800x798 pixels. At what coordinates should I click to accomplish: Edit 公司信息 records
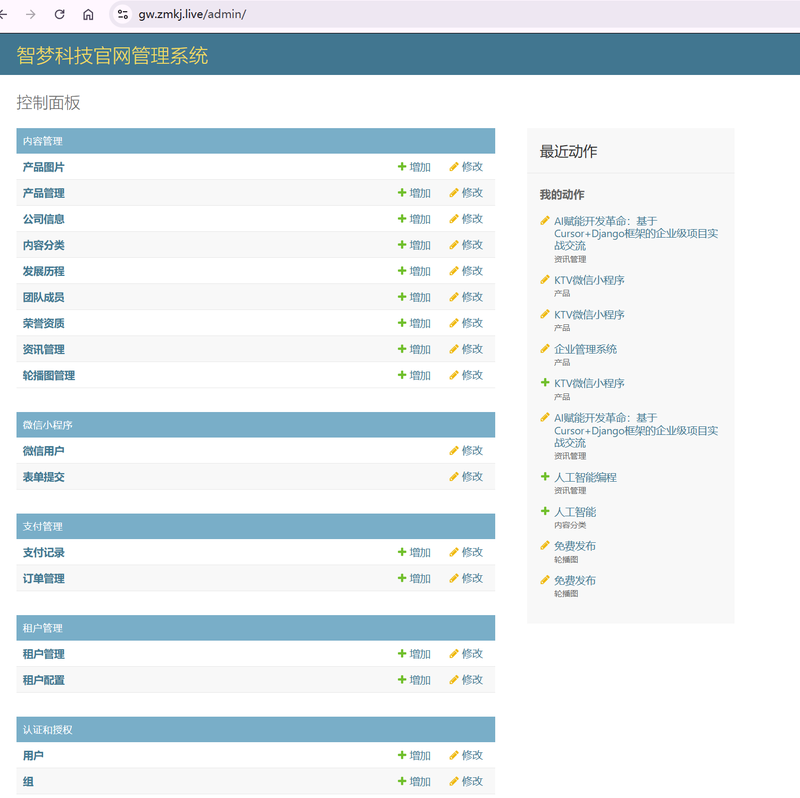click(x=466, y=219)
